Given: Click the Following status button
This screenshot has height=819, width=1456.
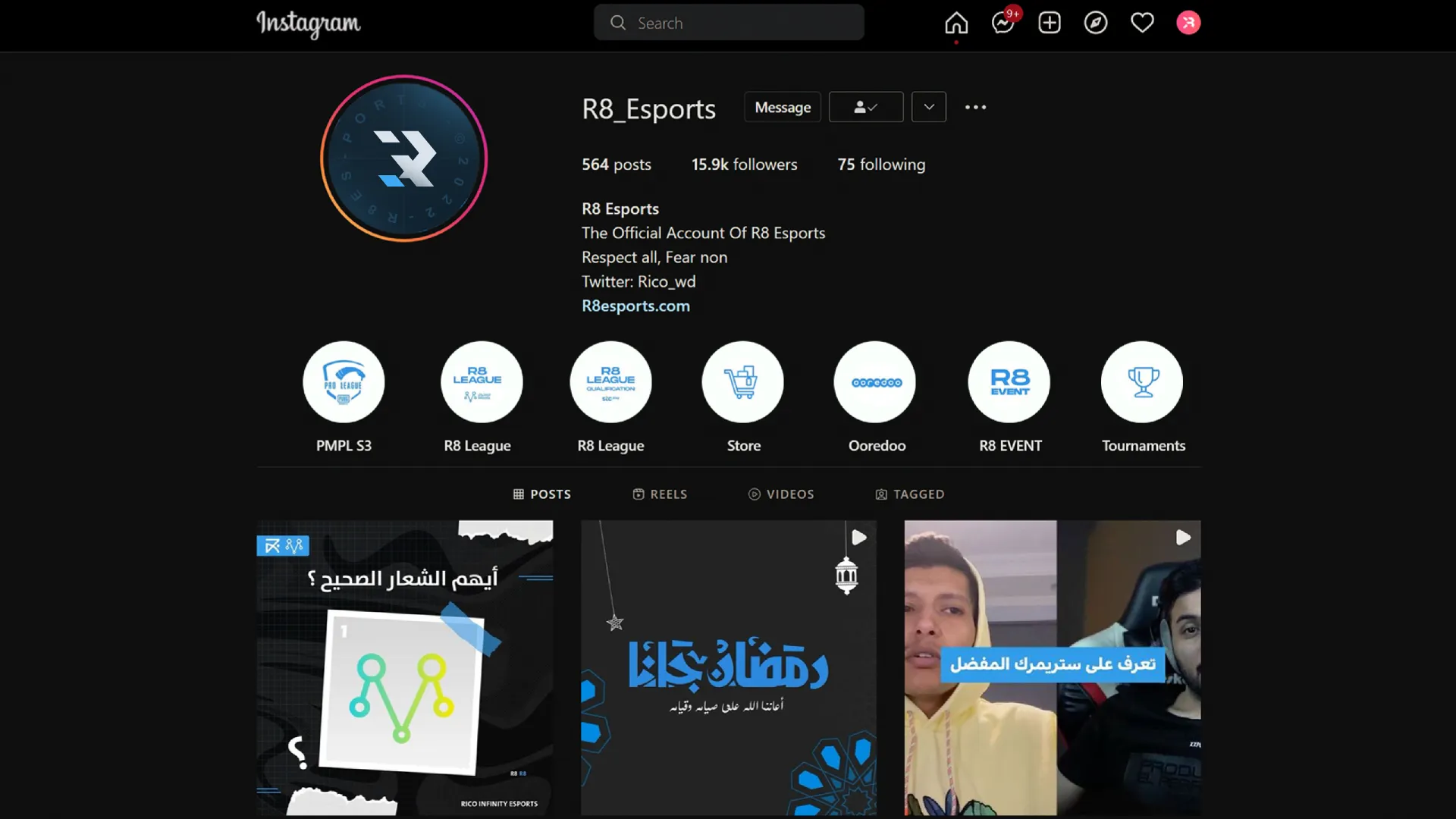Looking at the screenshot, I should pos(866,107).
